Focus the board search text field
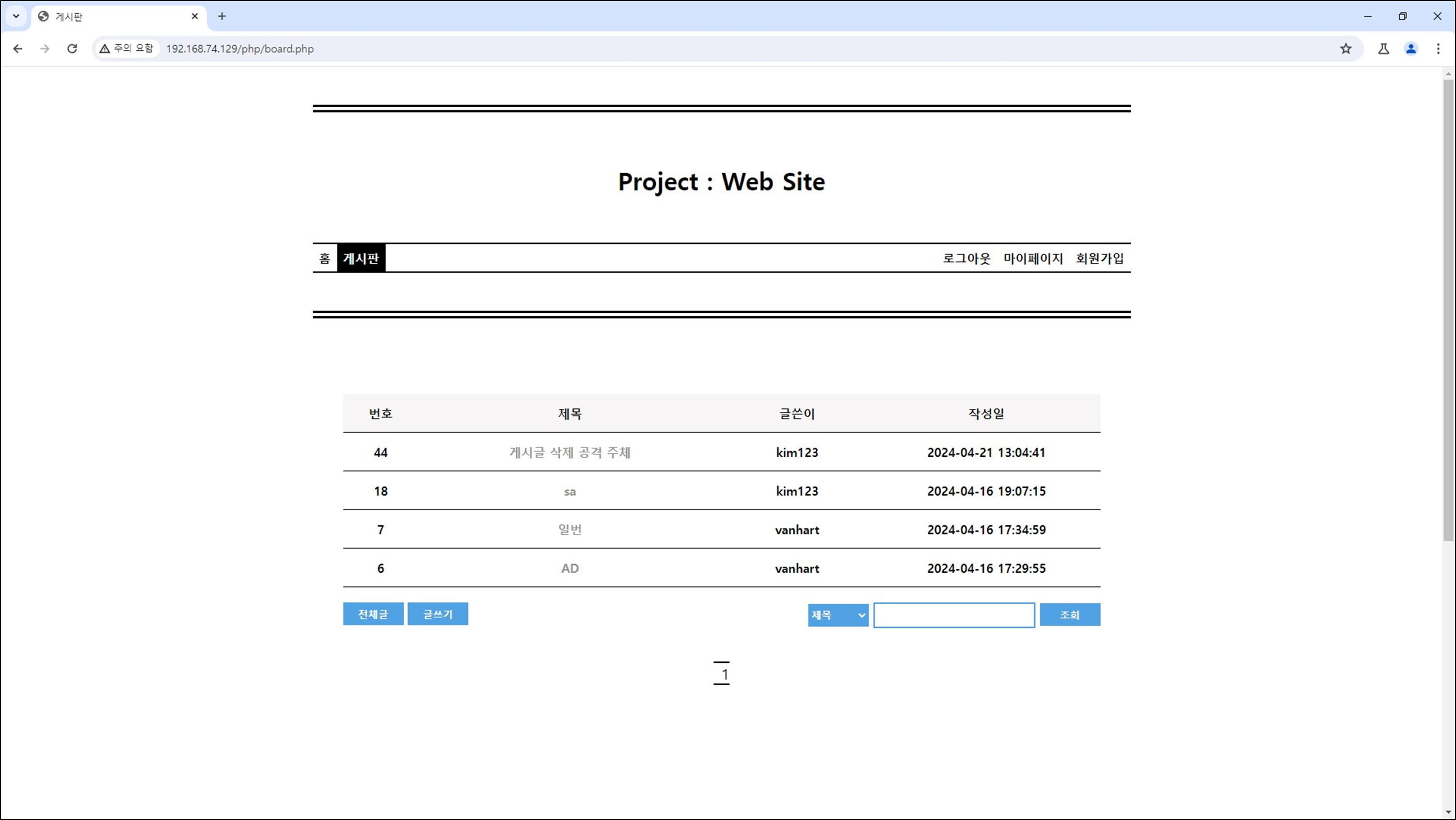 tap(954, 615)
